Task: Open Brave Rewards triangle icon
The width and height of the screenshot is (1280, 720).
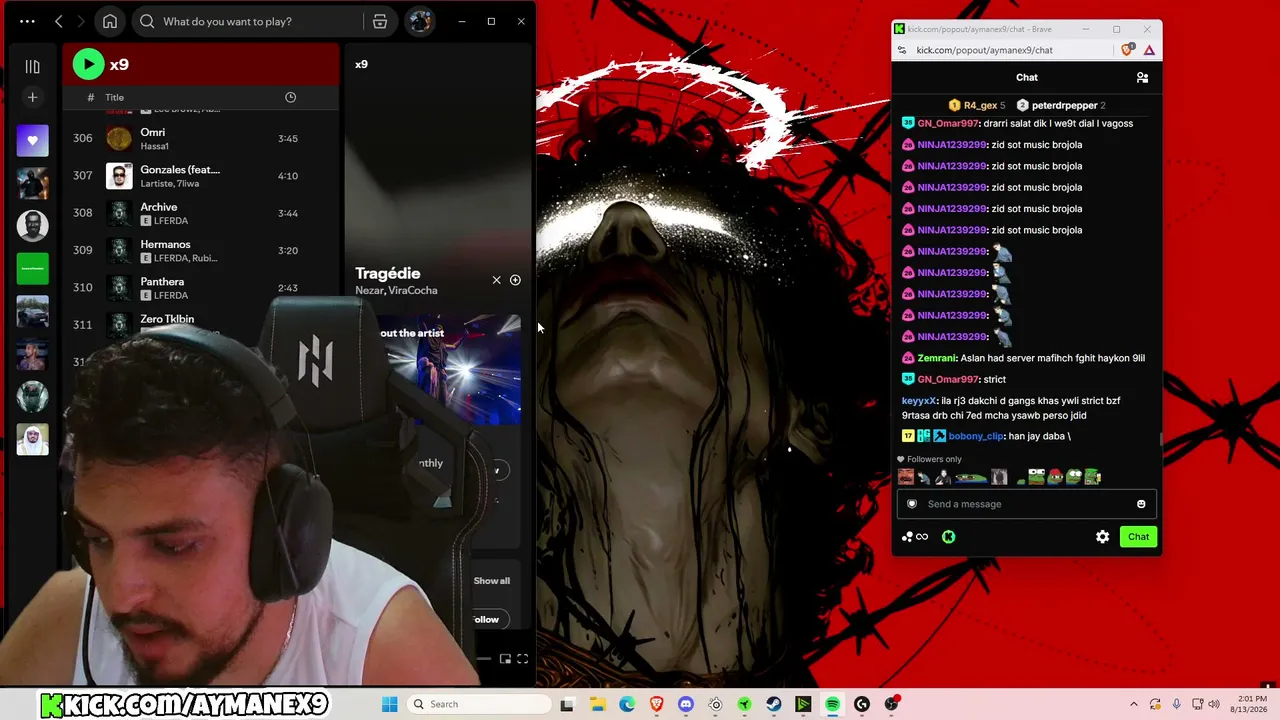Action: (x=1149, y=50)
